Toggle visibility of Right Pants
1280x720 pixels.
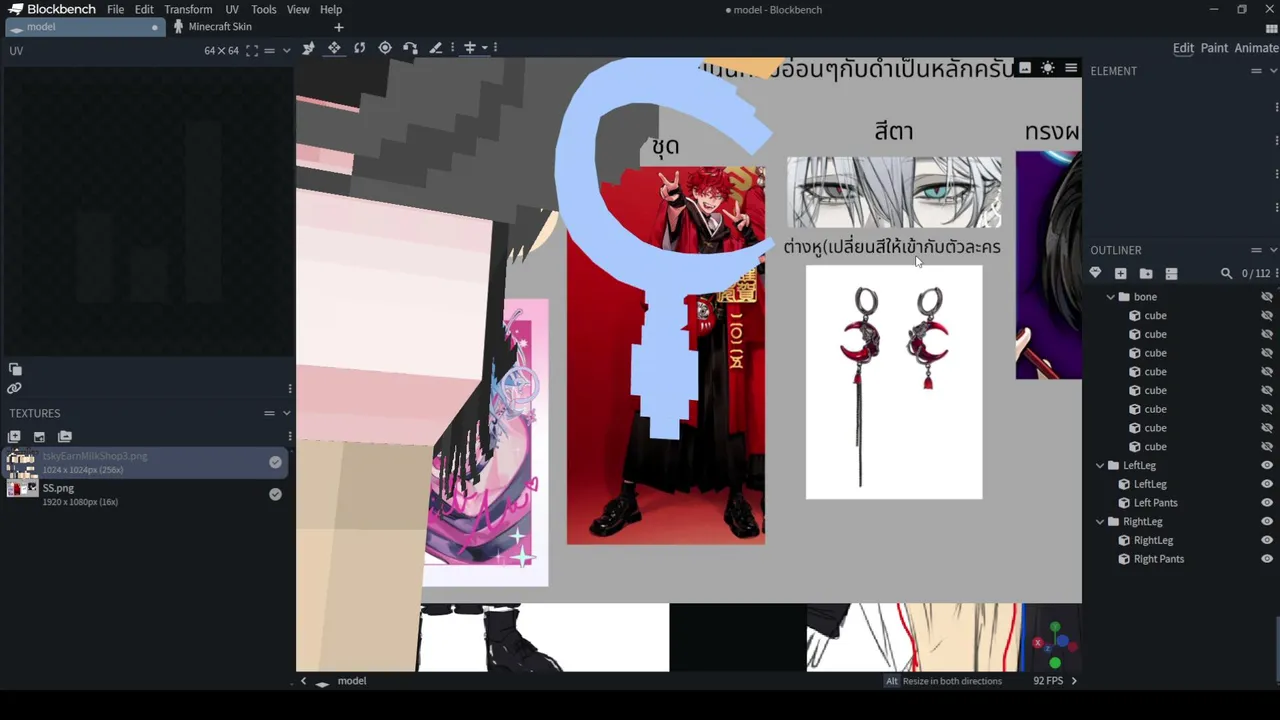click(1267, 559)
